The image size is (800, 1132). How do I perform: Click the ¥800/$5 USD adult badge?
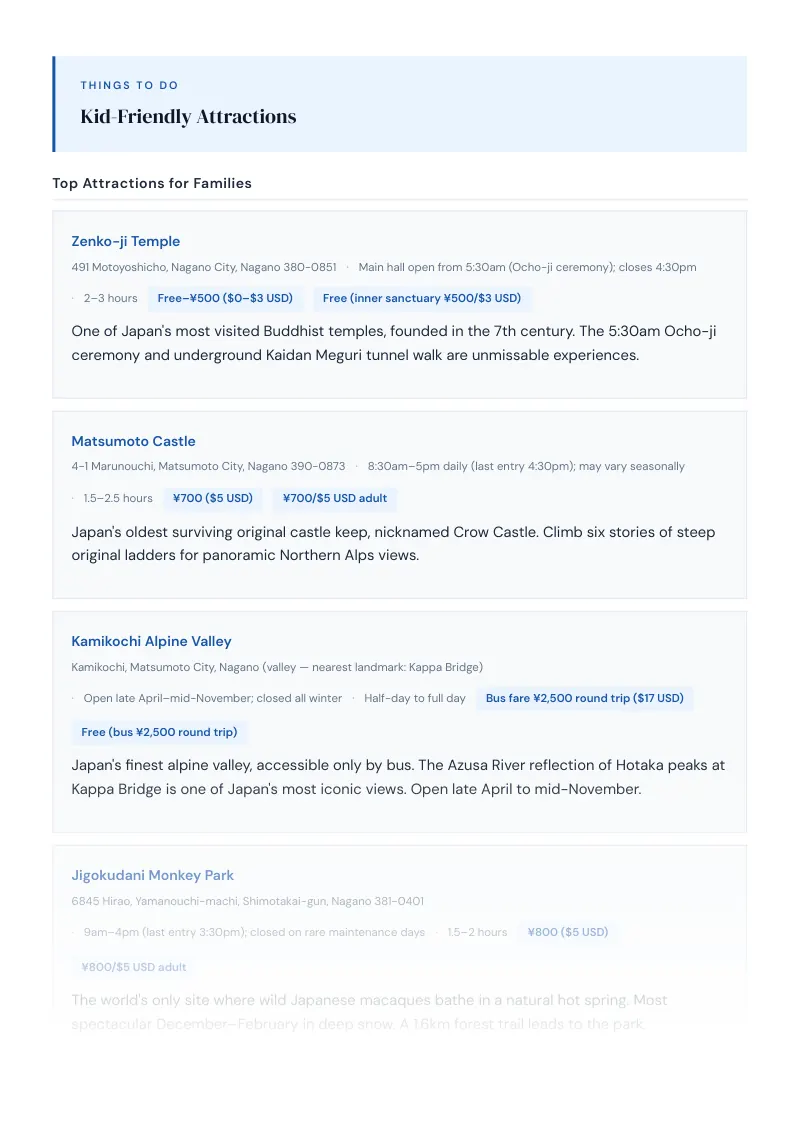click(134, 967)
